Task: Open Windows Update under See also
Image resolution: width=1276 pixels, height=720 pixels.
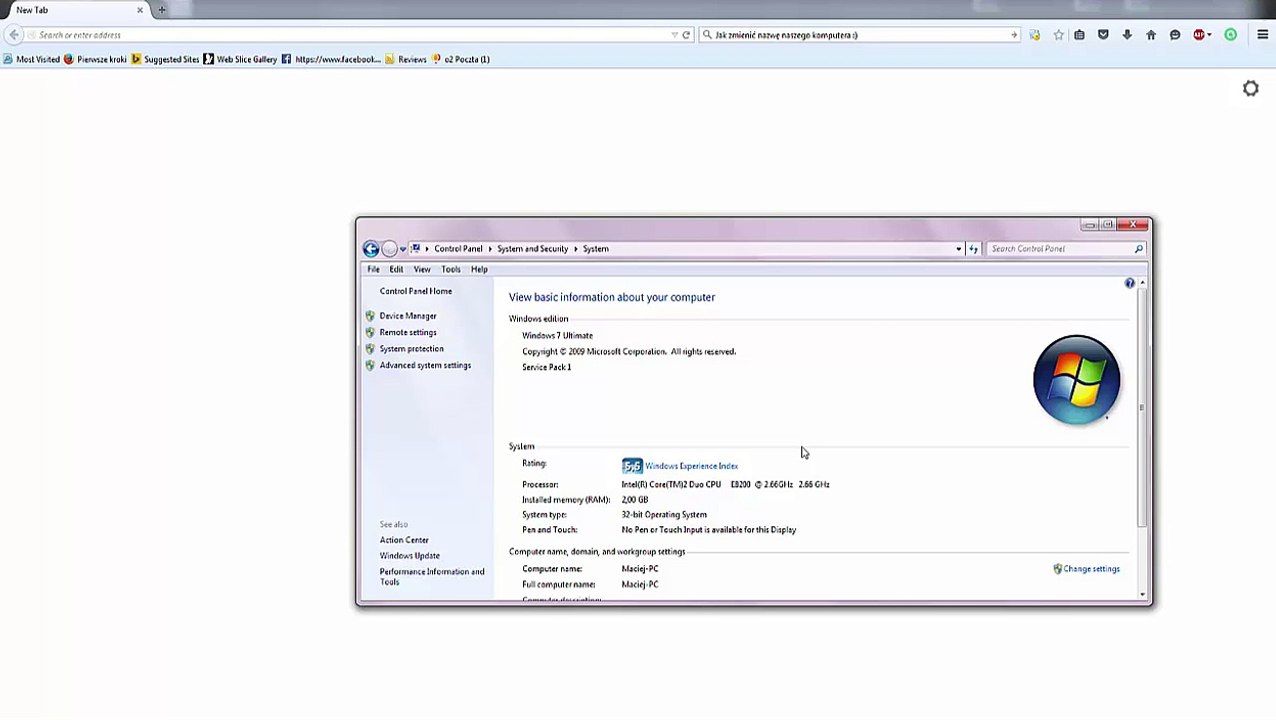Action: click(x=410, y=556)
